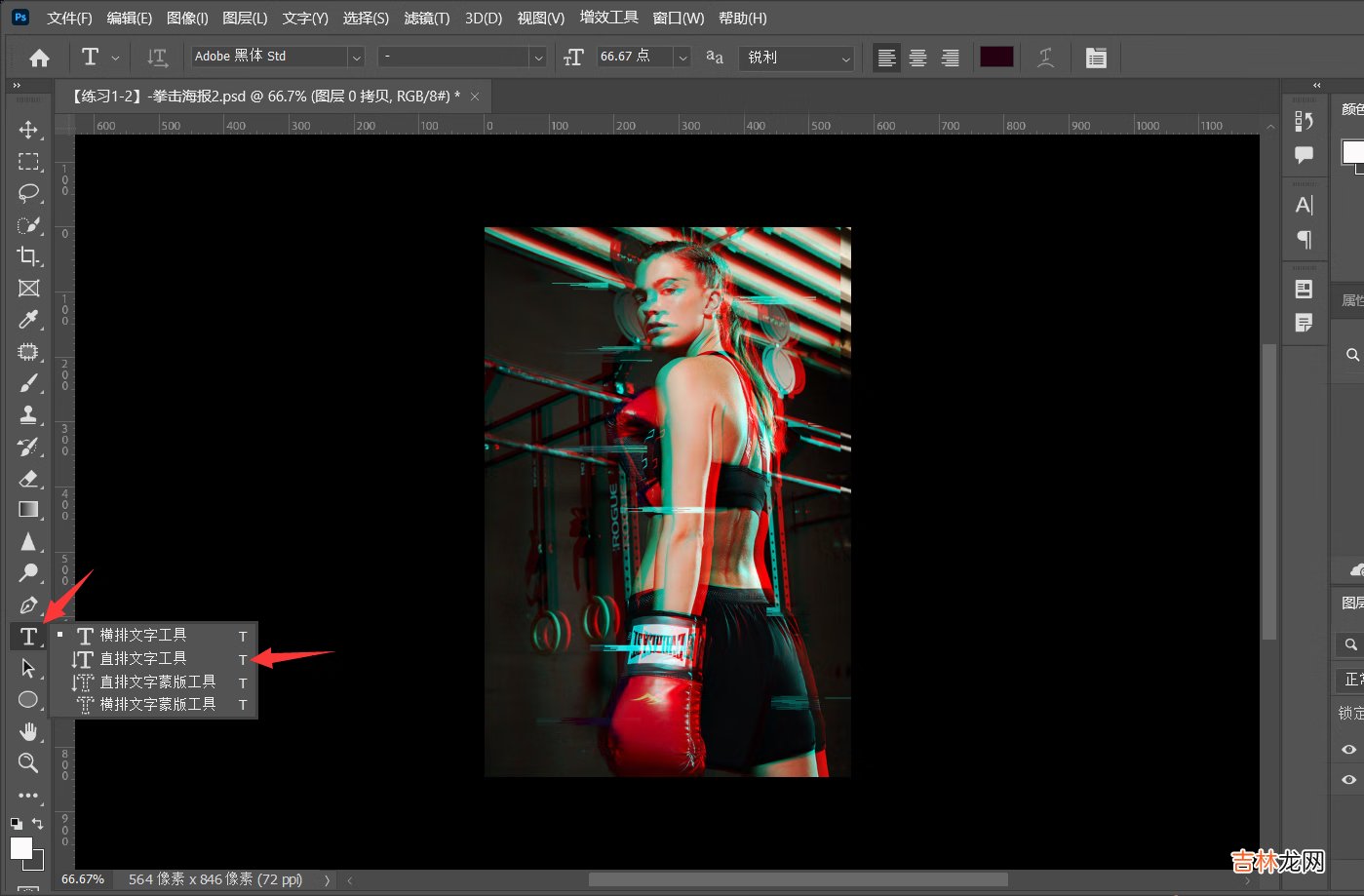Select the Sharpen/Blur triangle tool

click(28, 541)
